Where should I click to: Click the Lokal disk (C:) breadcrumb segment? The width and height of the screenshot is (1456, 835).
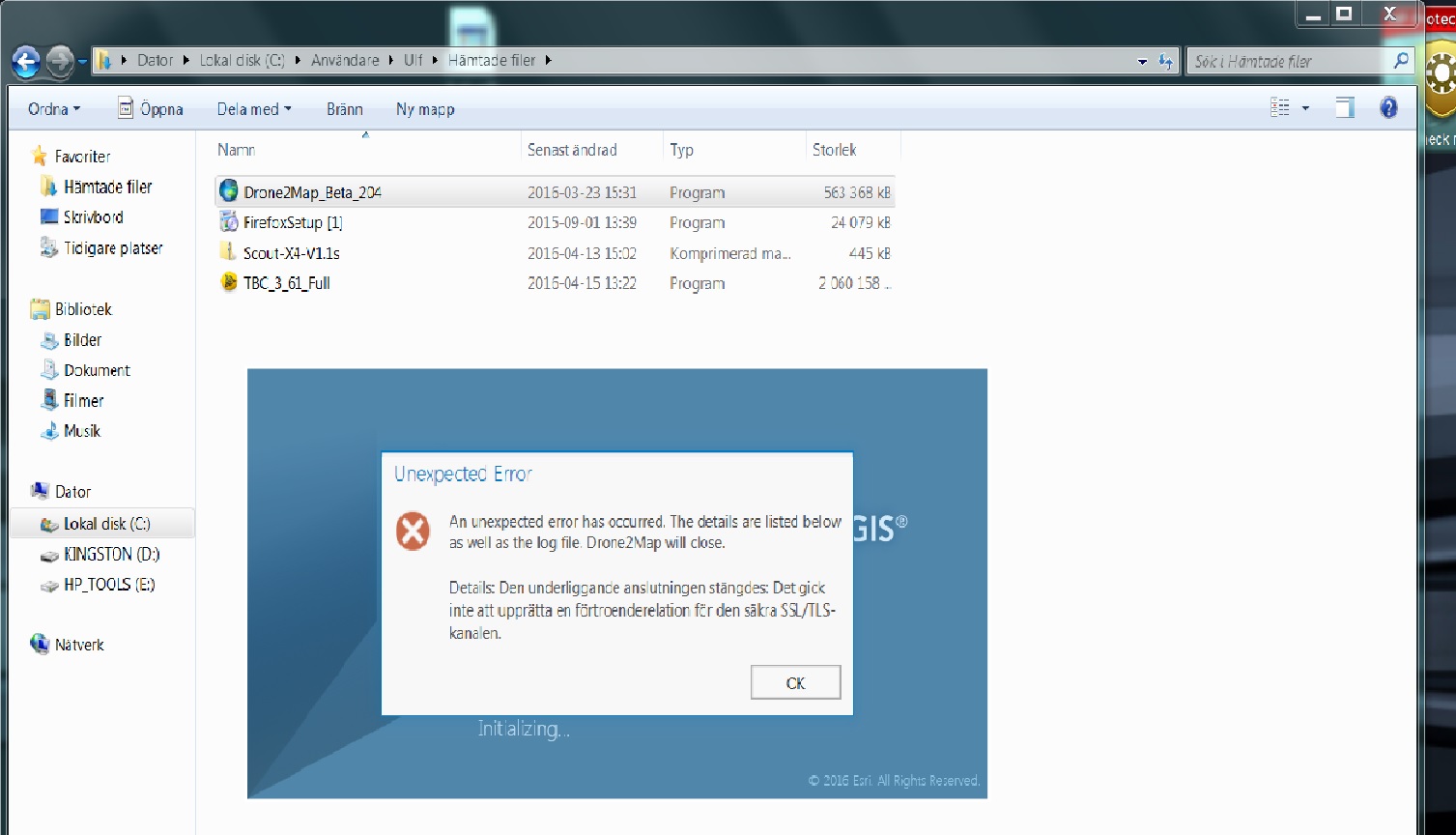tap(242, 60)
